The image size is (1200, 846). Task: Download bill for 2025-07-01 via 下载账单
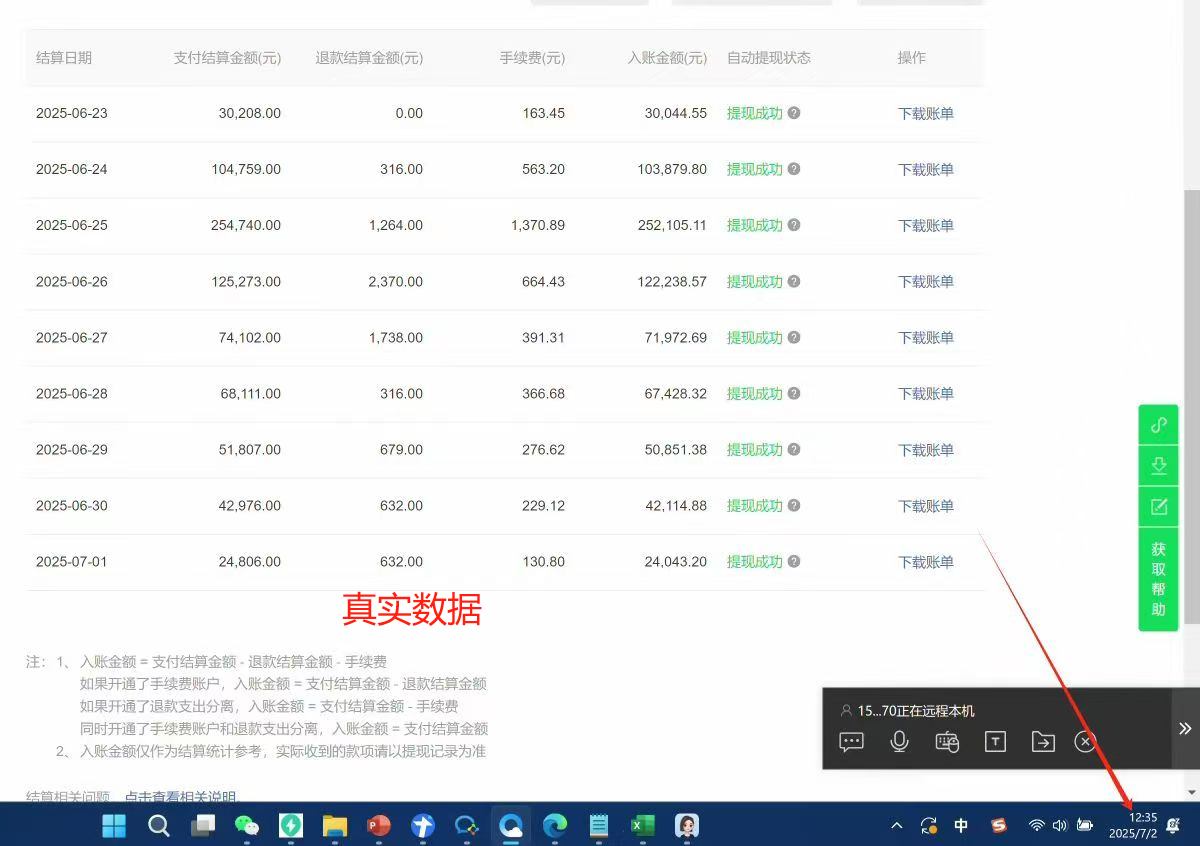pos(924,561)
